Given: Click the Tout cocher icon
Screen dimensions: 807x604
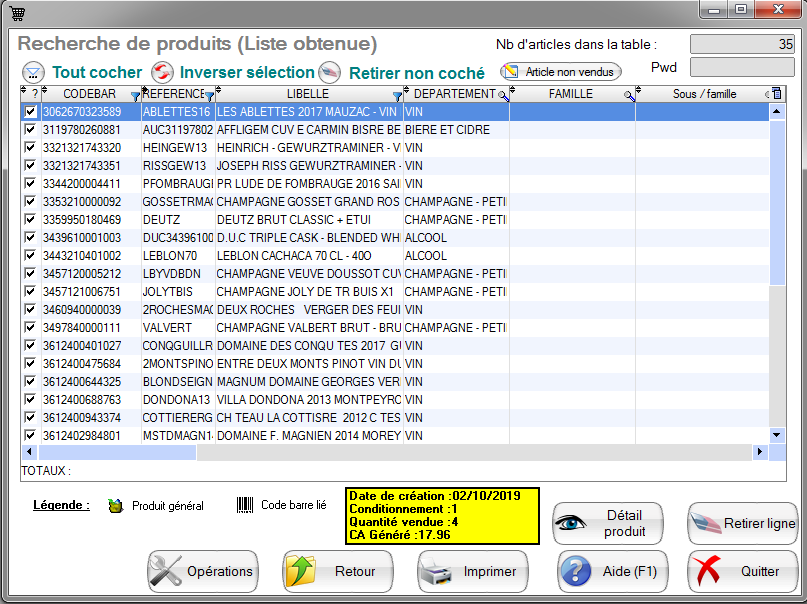Looking at the screenshot, I should click(x=34, y=72).
